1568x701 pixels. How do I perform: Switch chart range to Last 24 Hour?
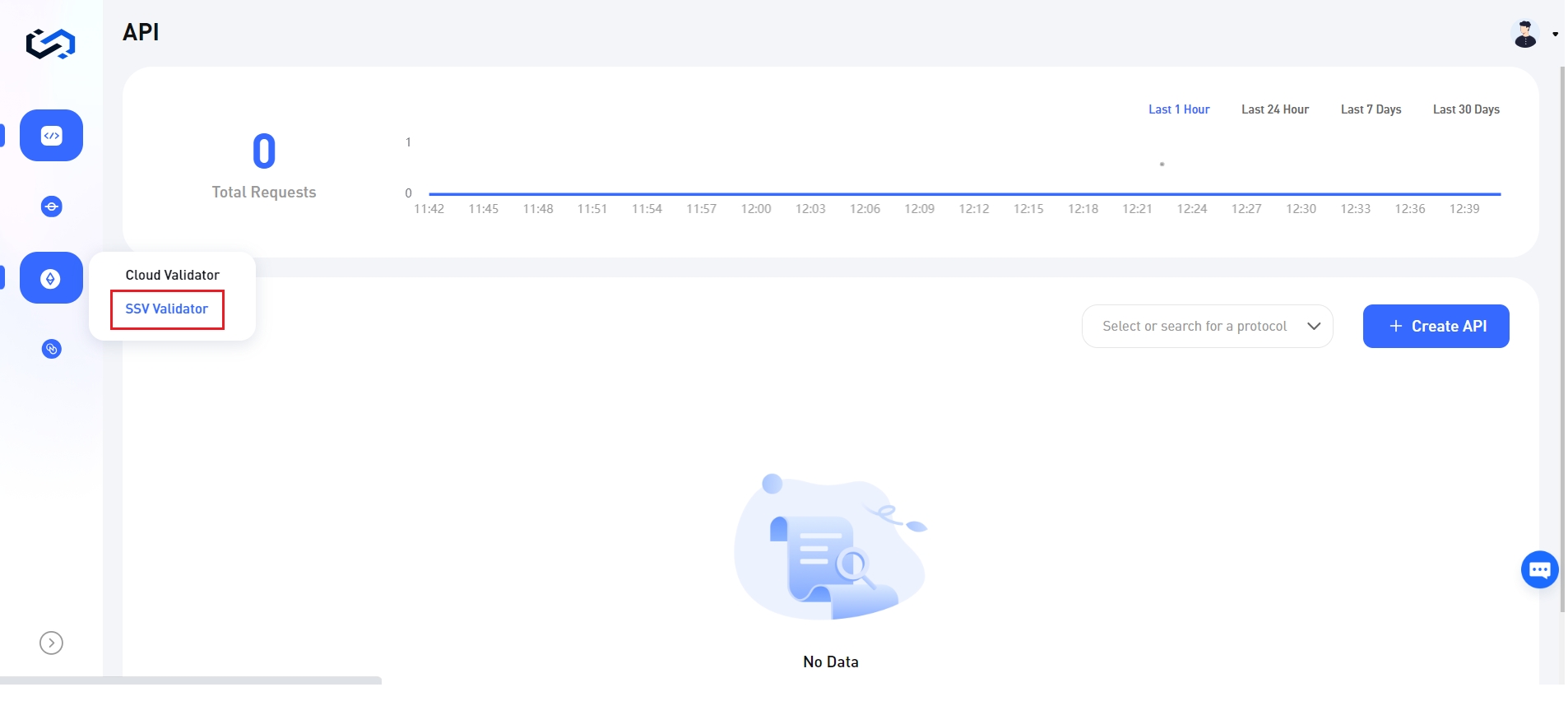[1274, 109]
